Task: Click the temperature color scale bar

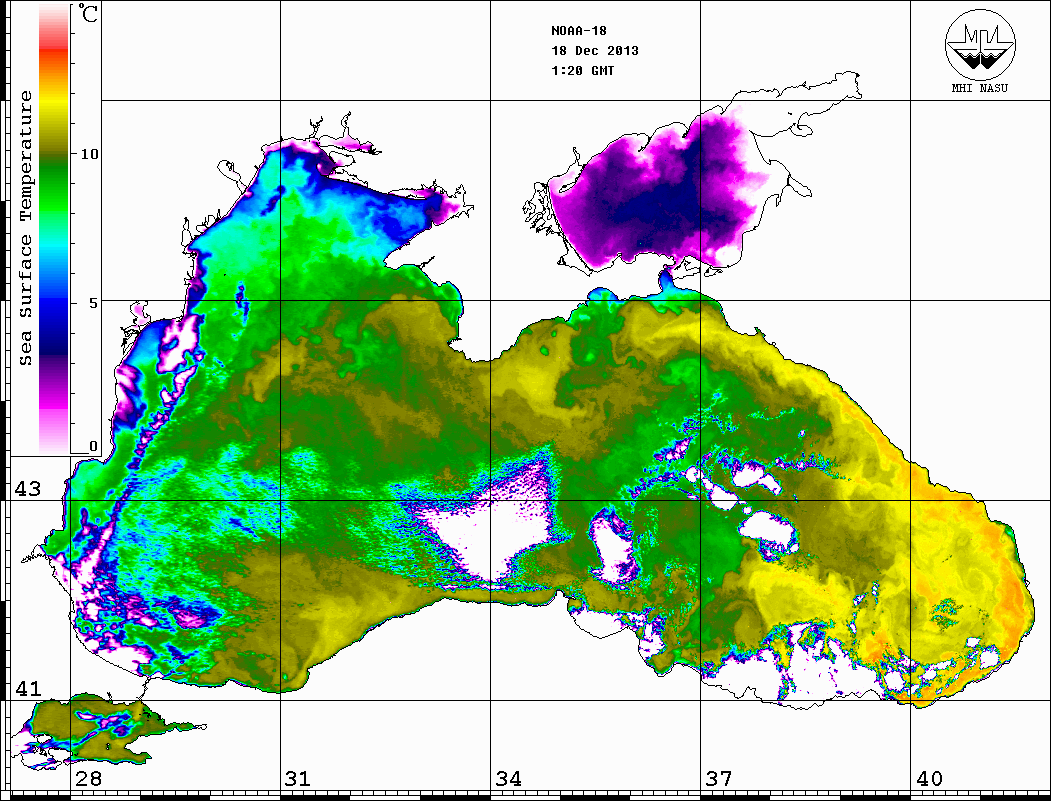Action: tap(54, 229)
